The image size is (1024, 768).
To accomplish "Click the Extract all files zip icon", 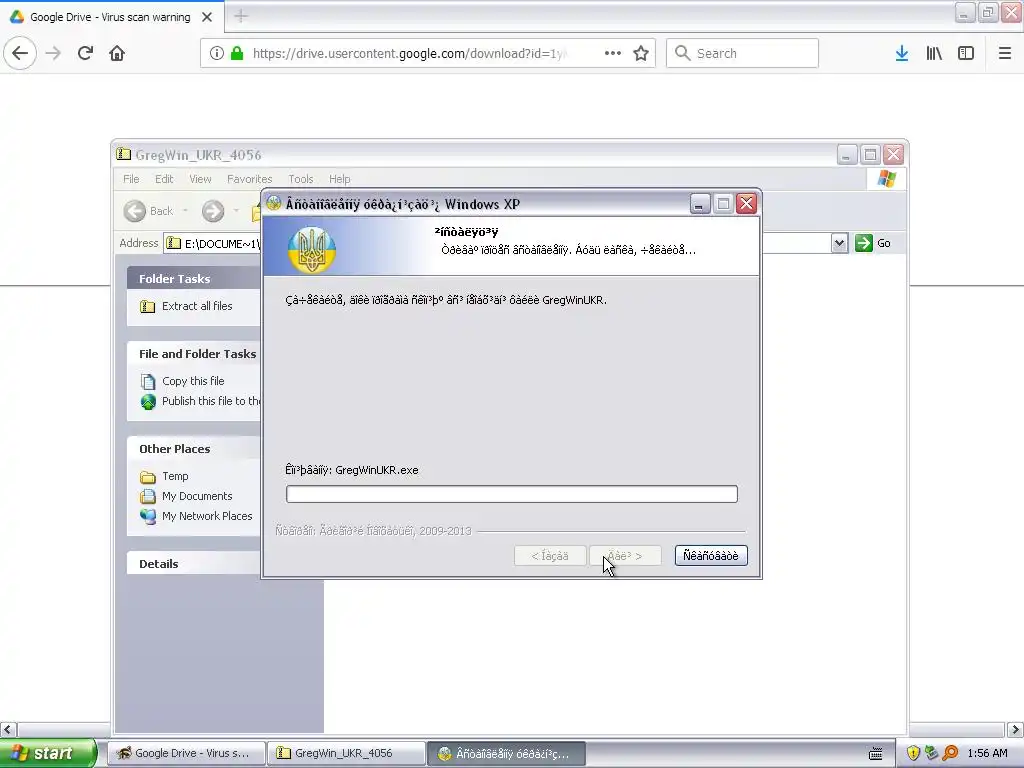I will [x=148, y=306].
